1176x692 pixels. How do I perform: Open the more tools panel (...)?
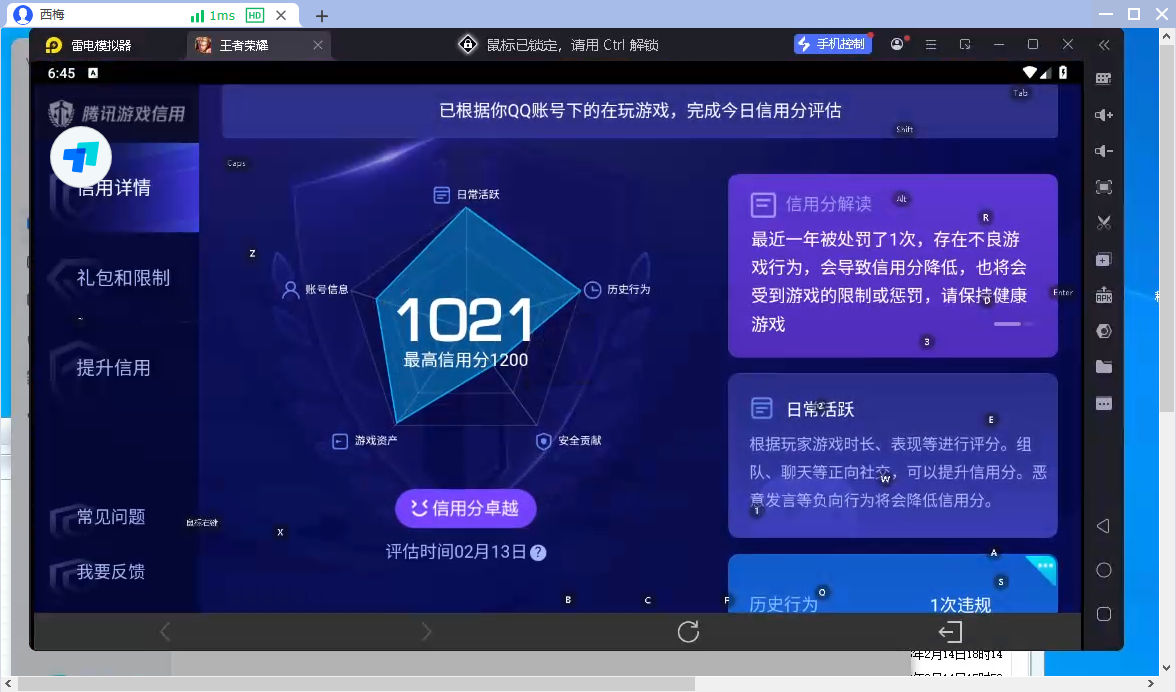(1103, 403)
